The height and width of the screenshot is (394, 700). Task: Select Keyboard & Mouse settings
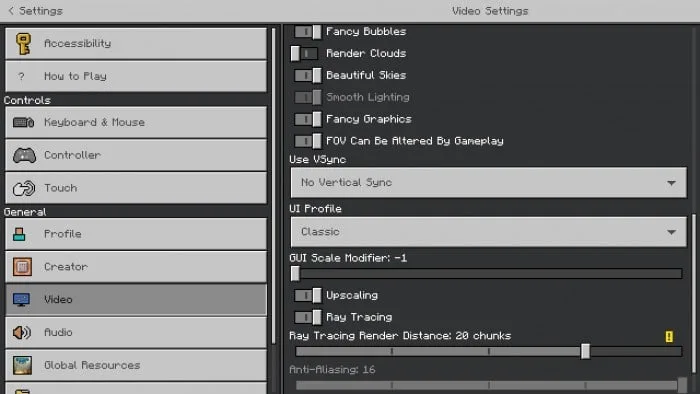point(136,122)
